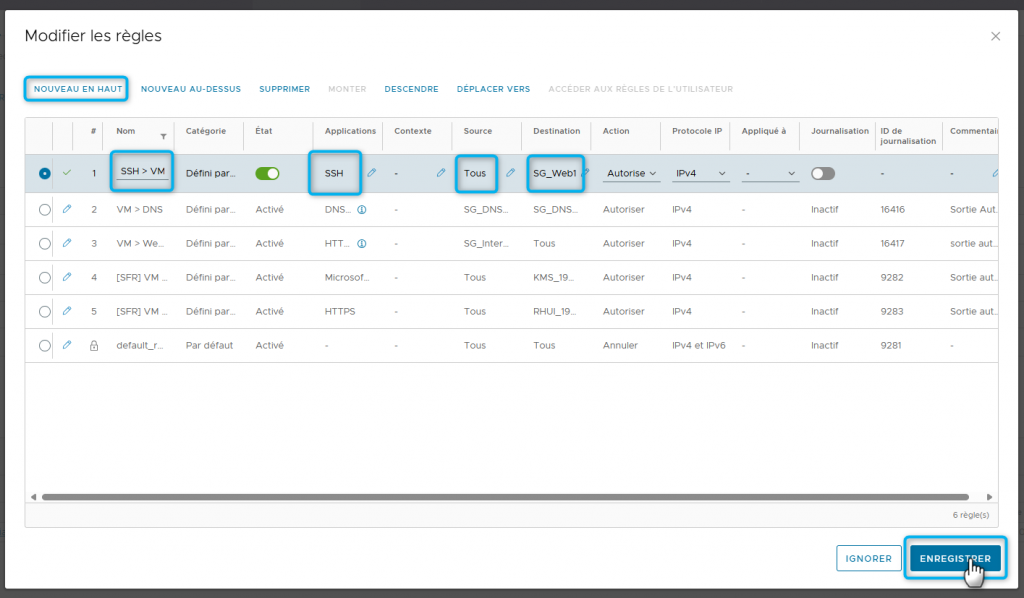This screenshot has height=598, width=1024.
Task: Click info icon next to DNS application
Action: pos(362,210)
